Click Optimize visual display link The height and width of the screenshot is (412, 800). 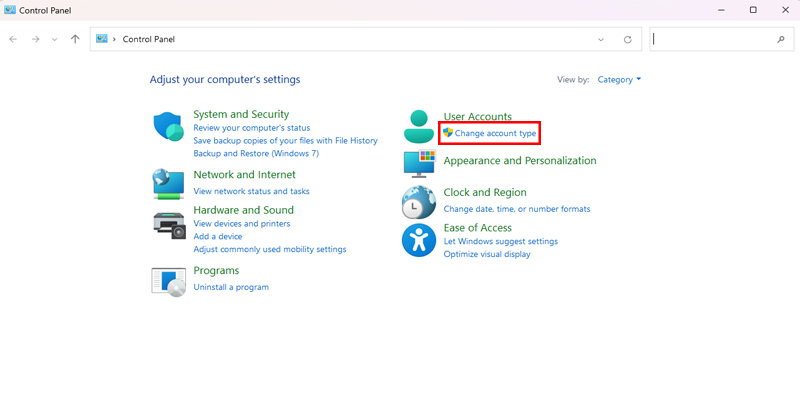click(x=487, y=254)
